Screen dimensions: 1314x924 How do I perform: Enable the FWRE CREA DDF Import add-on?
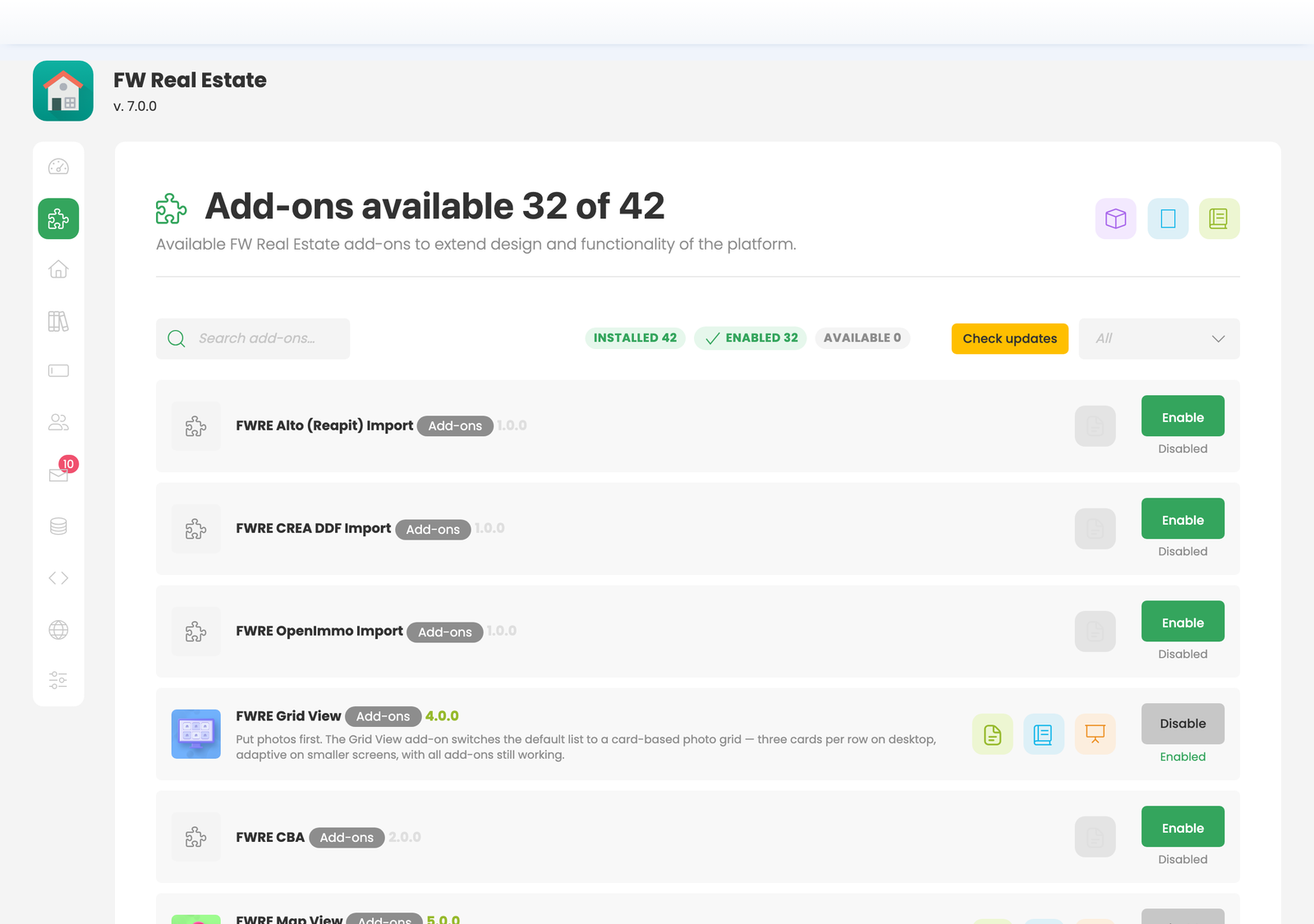tap(1183, 518)
